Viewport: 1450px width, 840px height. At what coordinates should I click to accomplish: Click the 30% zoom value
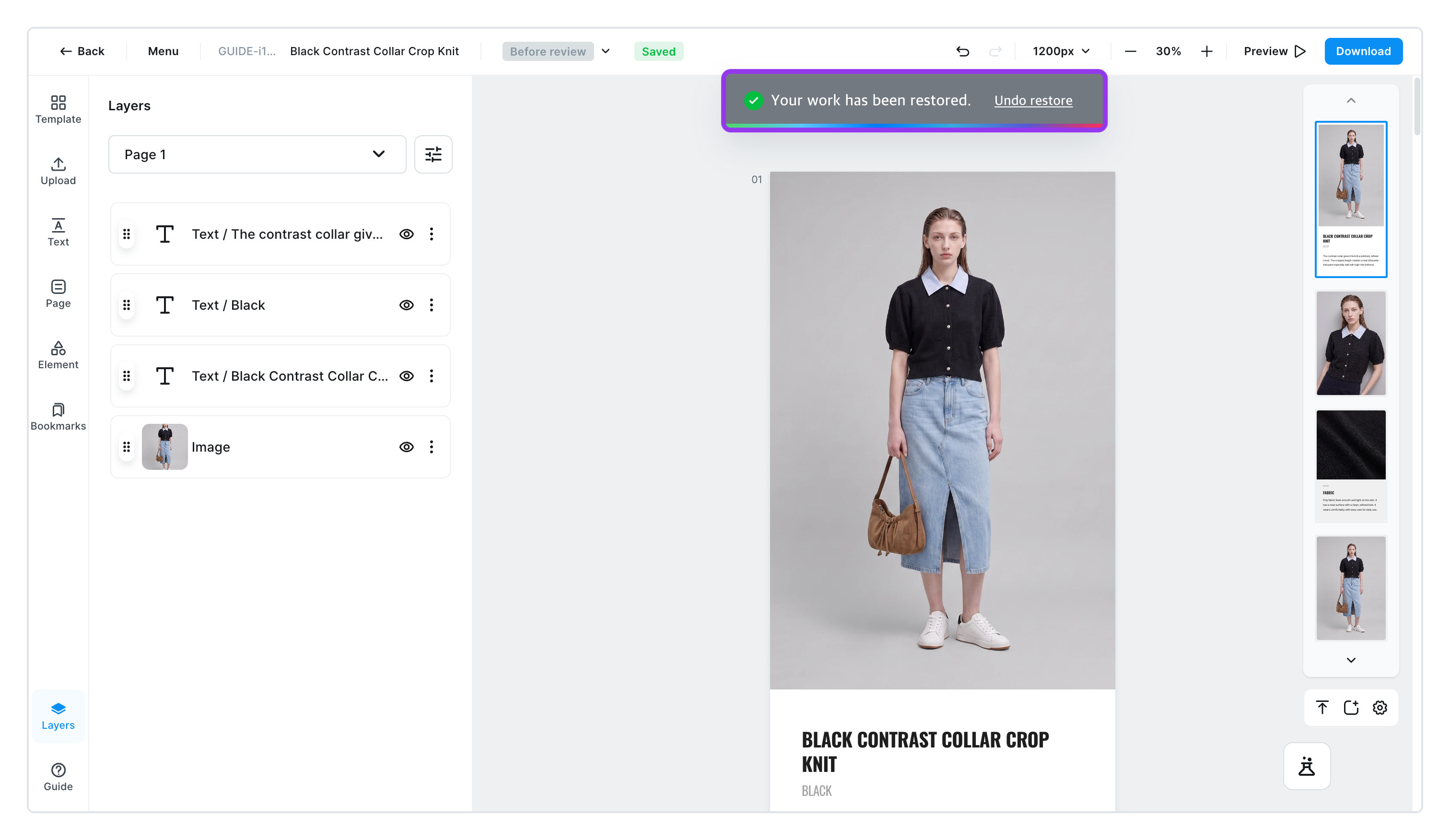1168,51
